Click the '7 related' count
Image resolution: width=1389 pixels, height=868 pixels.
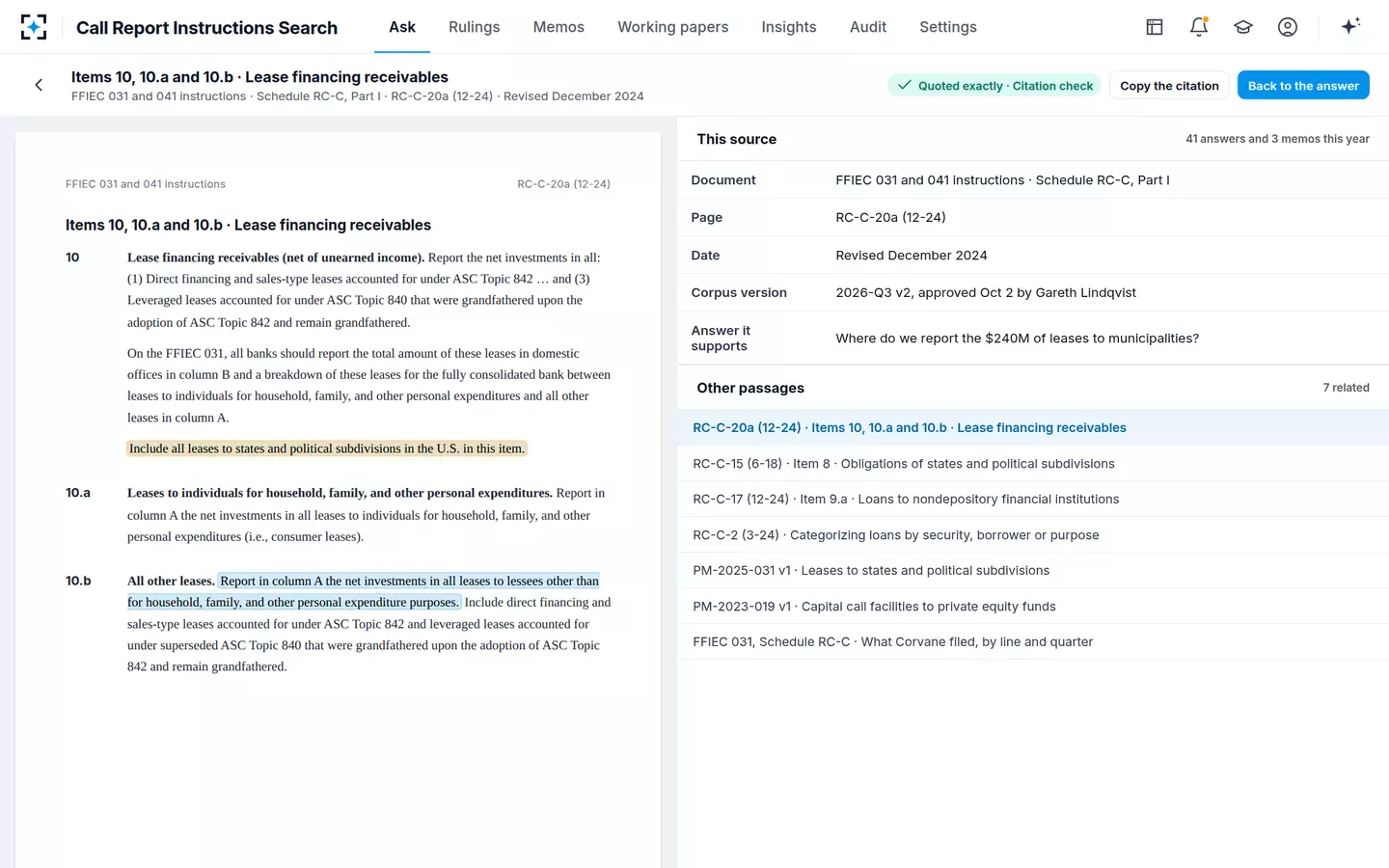coord(1346,388)
